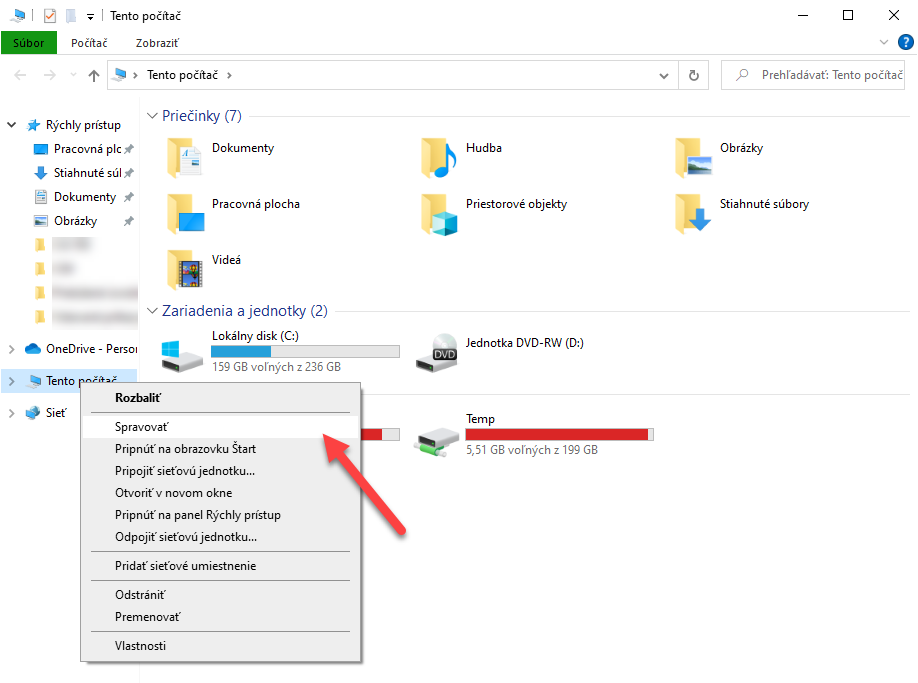Switch to the Zobraziť ribbon tab
The height and width of the screenshot is (683, 918).
157,43
